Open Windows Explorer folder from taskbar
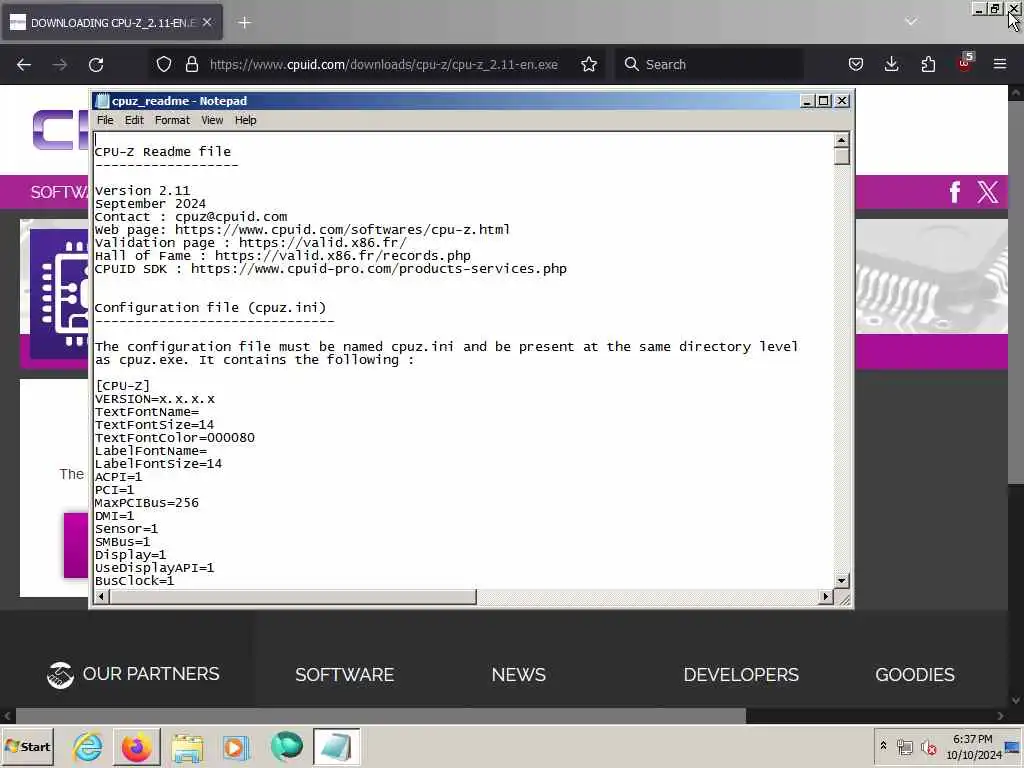 coord(187,746)
